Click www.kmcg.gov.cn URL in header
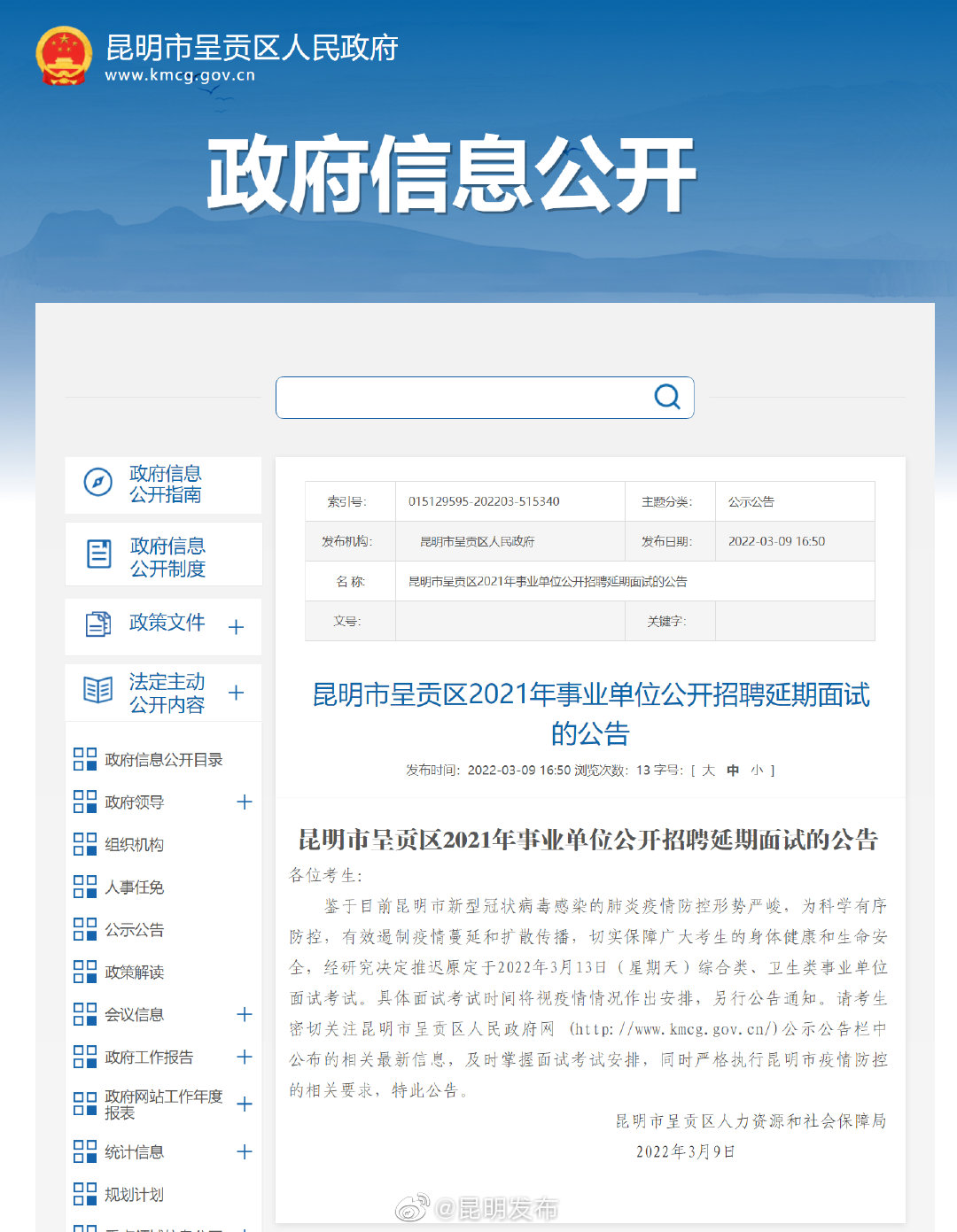Screen dimensions: 957x1232 (180, 76)
